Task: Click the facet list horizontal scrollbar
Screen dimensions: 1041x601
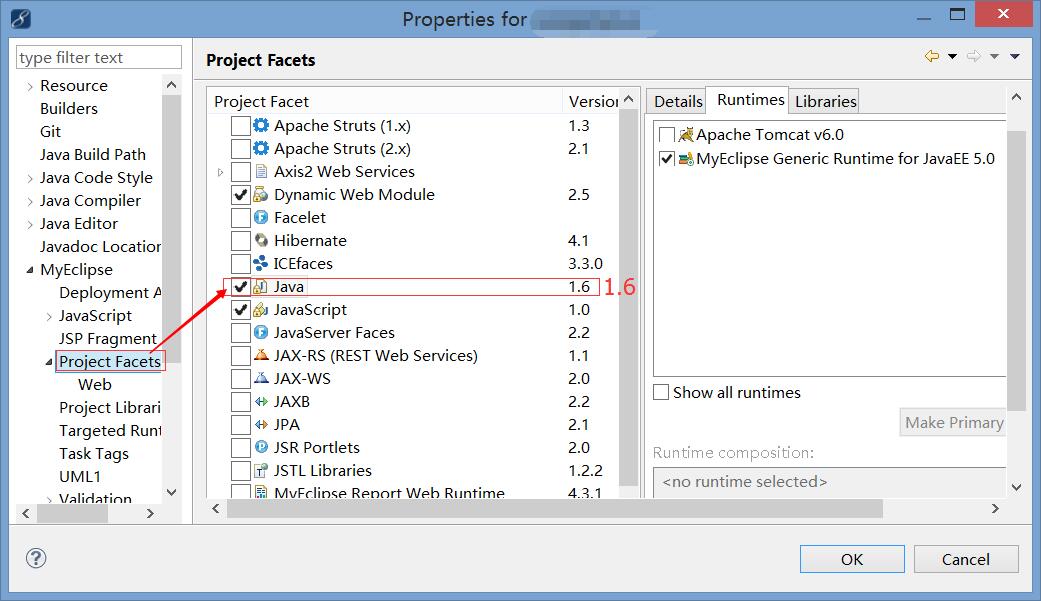Action: coord(555,509)
